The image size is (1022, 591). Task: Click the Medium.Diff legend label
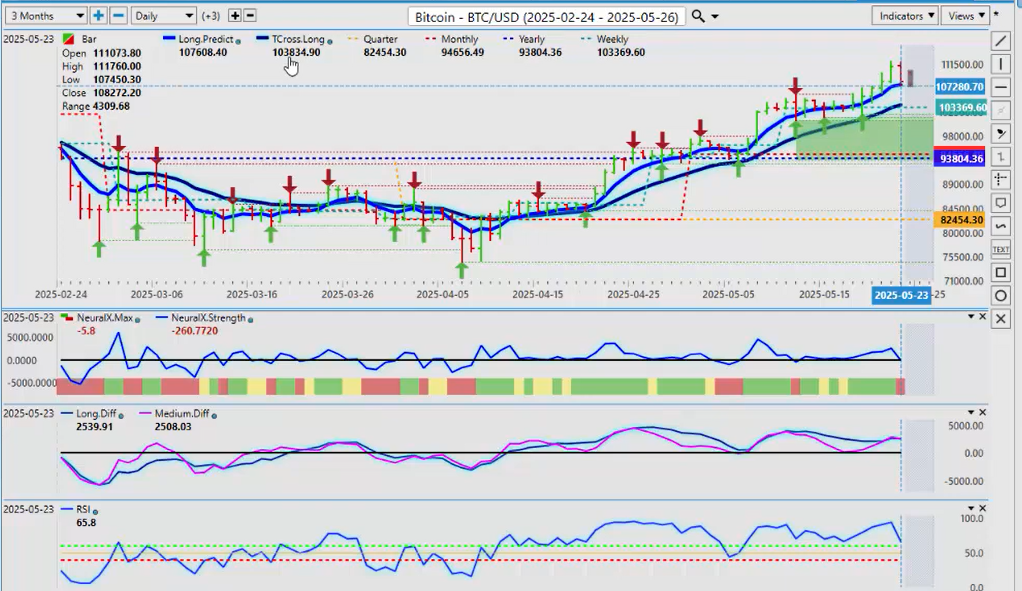182,414
